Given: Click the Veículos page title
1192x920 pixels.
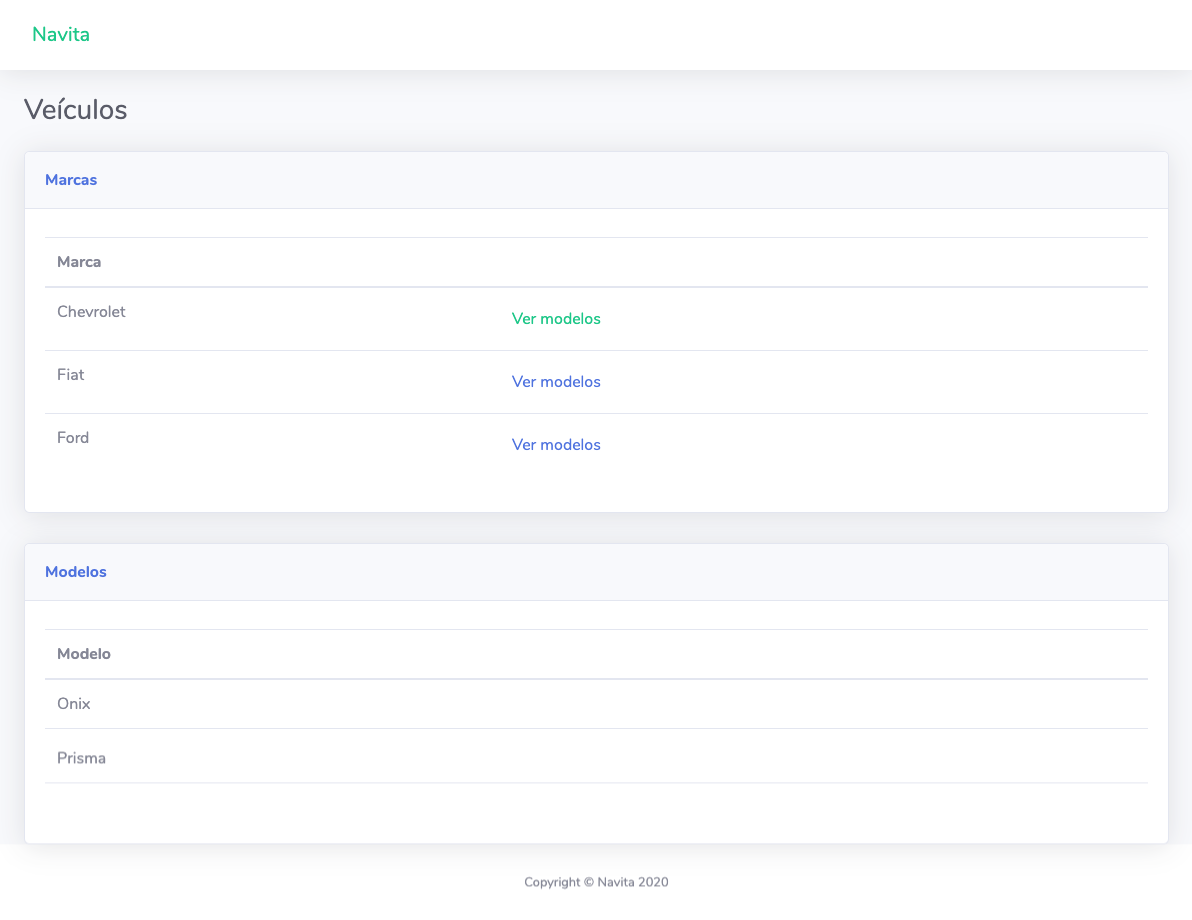Looking at the screenshot, I should [75, 109].
